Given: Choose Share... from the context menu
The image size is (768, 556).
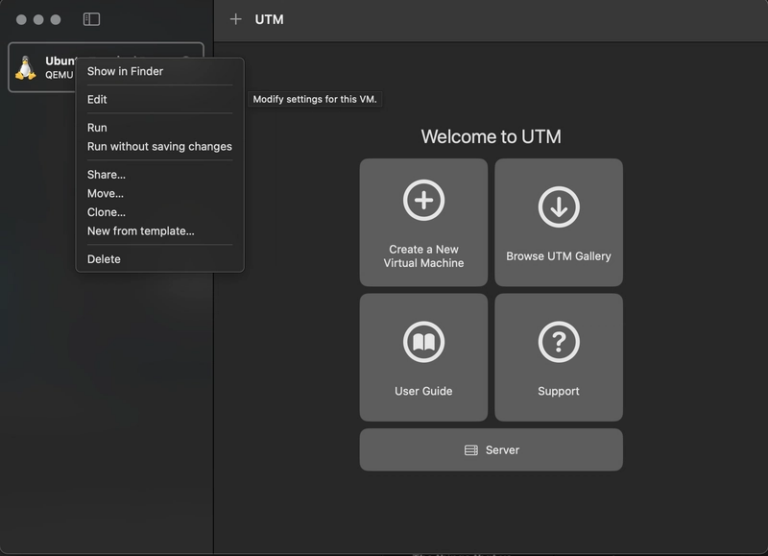Looking at the screenshot, I should (x=160, y=175).
